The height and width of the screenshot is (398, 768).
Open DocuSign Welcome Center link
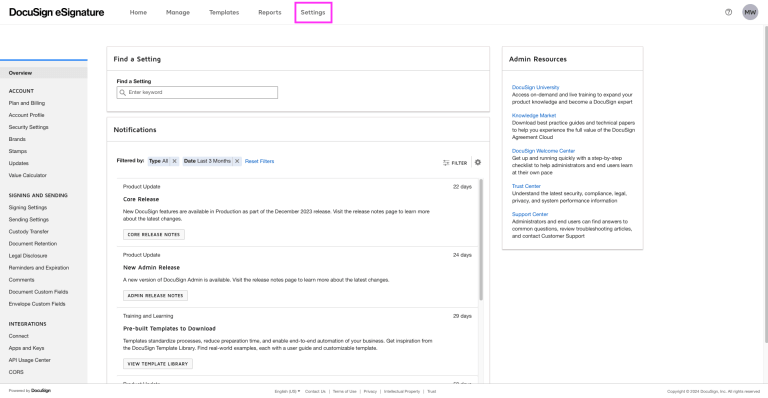pyautogui.click(x=543, y=151)
